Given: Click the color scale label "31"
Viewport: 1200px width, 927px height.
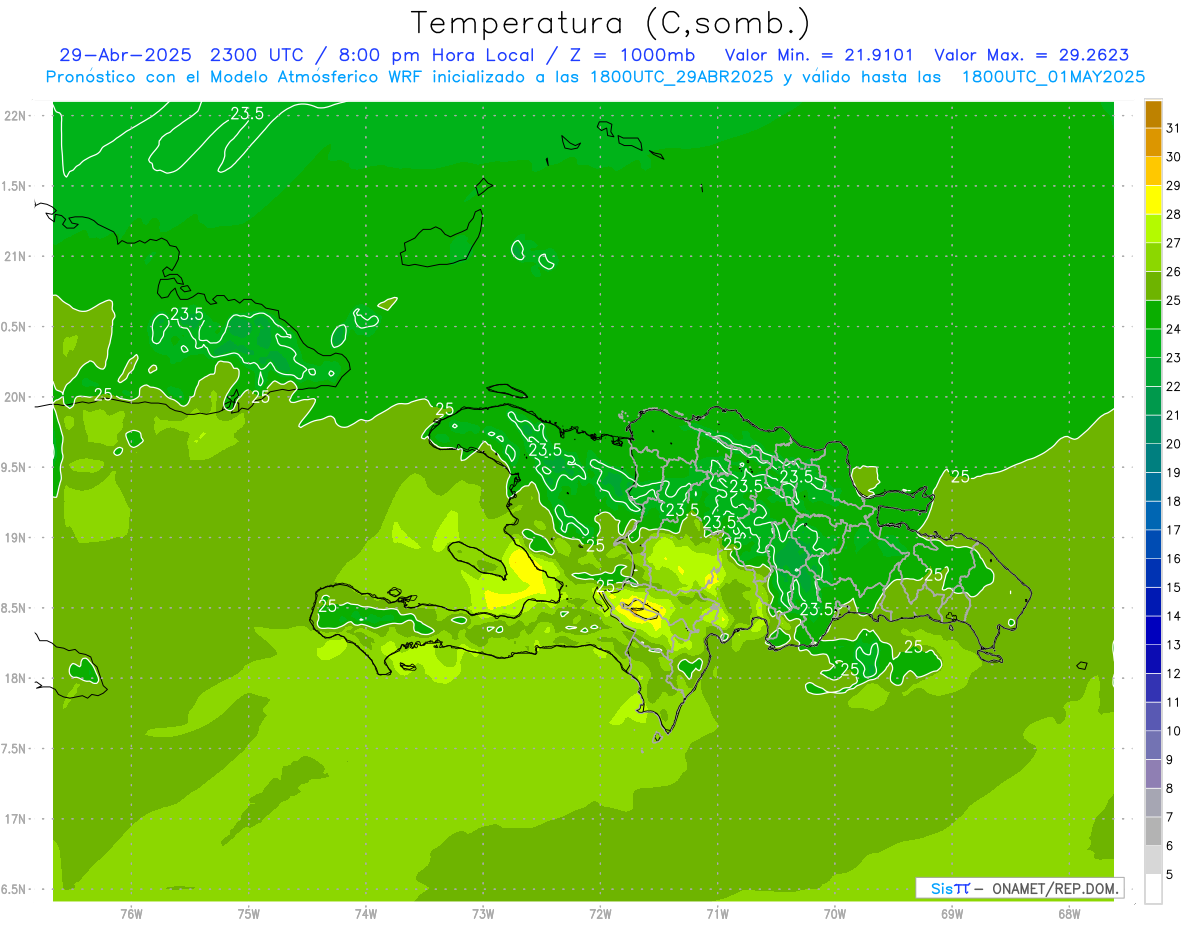Looking at the screenshot, I should click(x=1174, y=128).
